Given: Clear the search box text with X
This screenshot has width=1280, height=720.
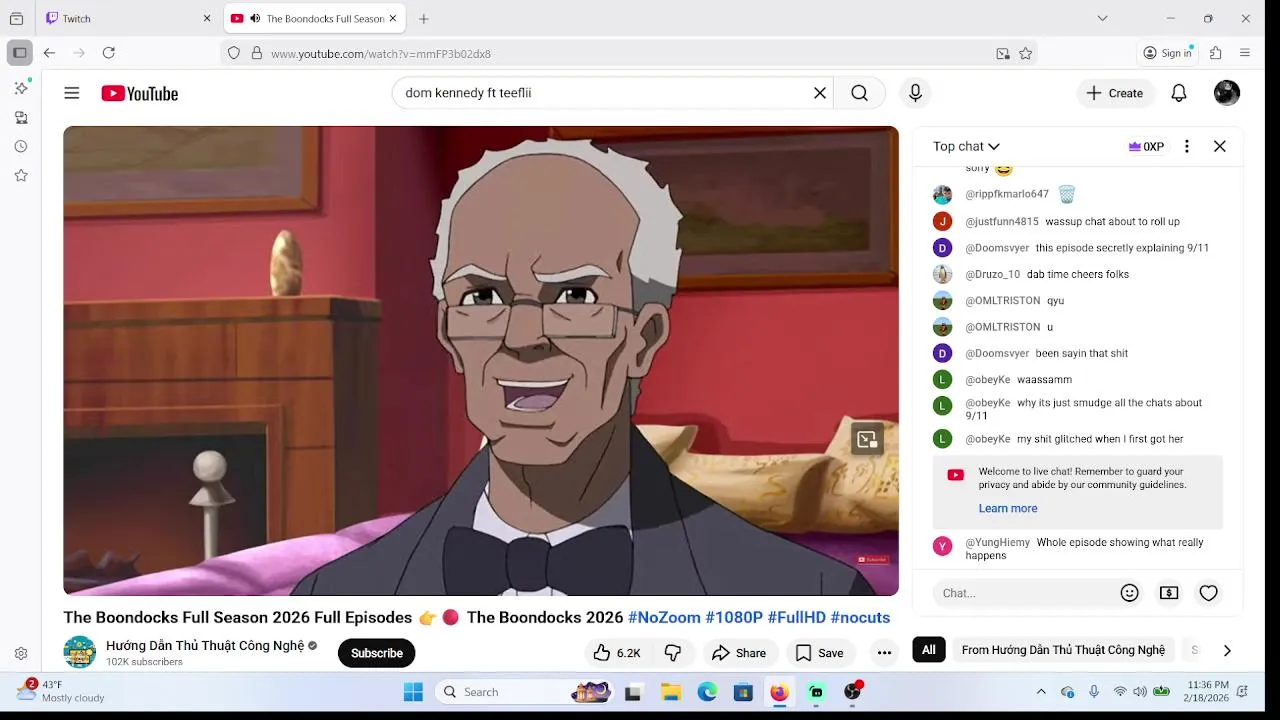Looking at the screenshot, I should click(820, 93).
